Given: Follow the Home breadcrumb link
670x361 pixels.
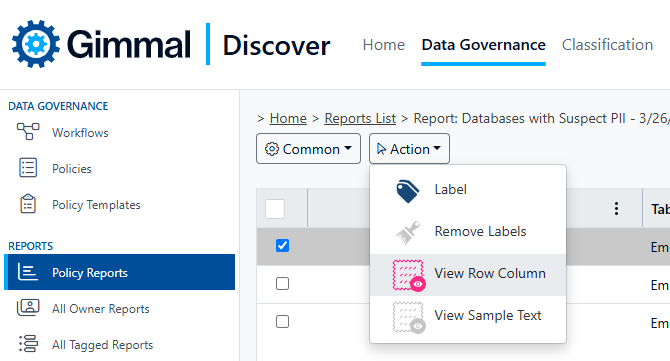Looking at the screenshot, I should [x=288, y=118].
